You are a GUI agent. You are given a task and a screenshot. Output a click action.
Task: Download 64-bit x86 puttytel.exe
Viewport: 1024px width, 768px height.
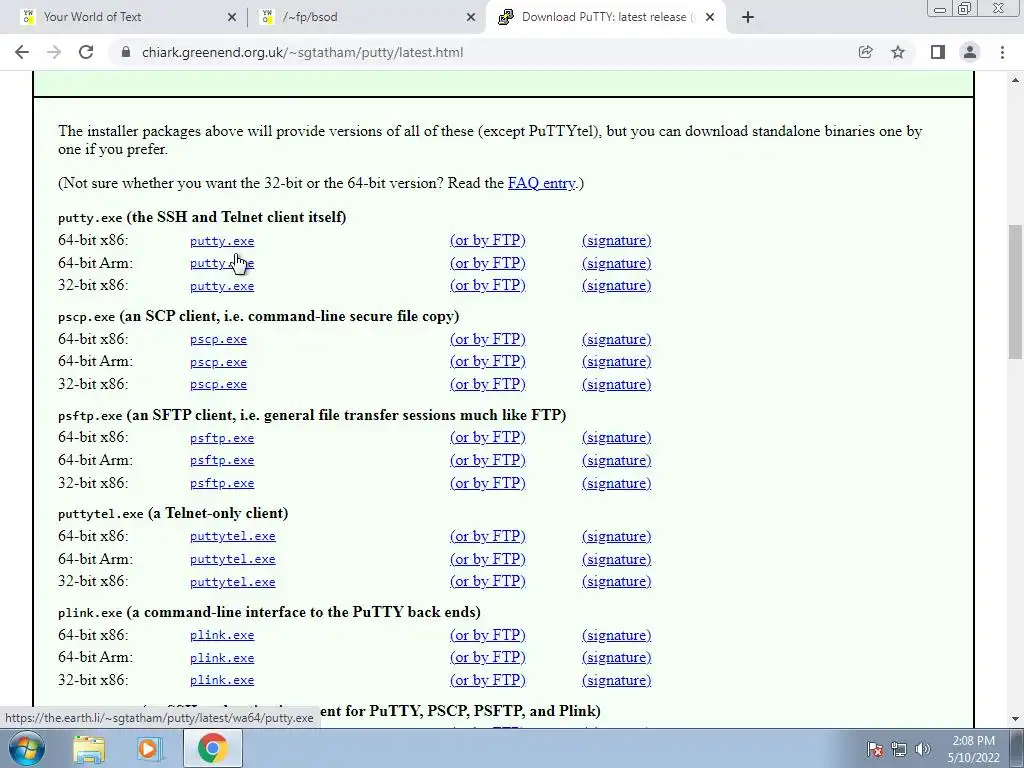232,536
